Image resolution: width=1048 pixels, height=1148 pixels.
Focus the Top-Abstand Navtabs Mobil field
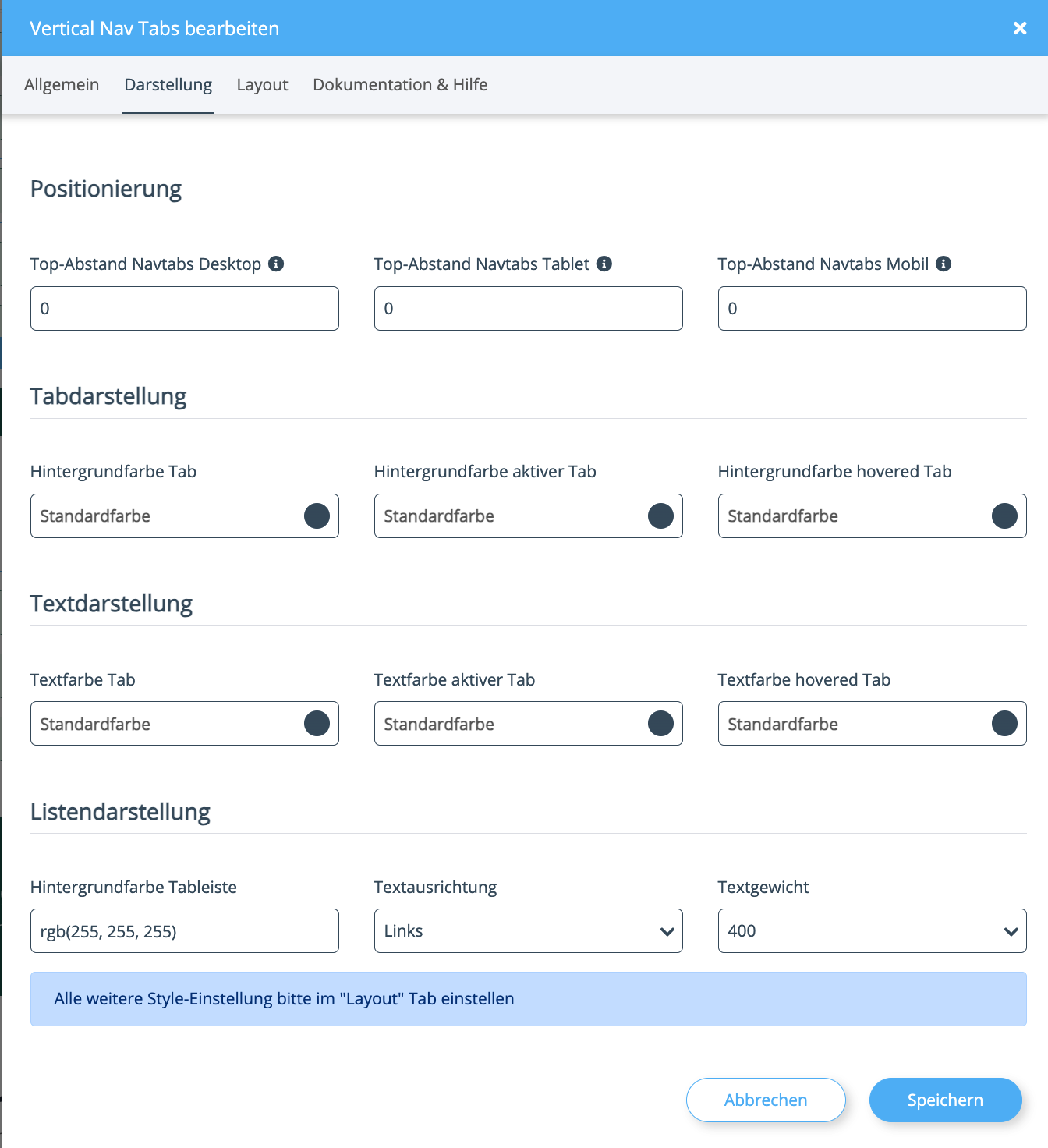(x=872, y=308)
